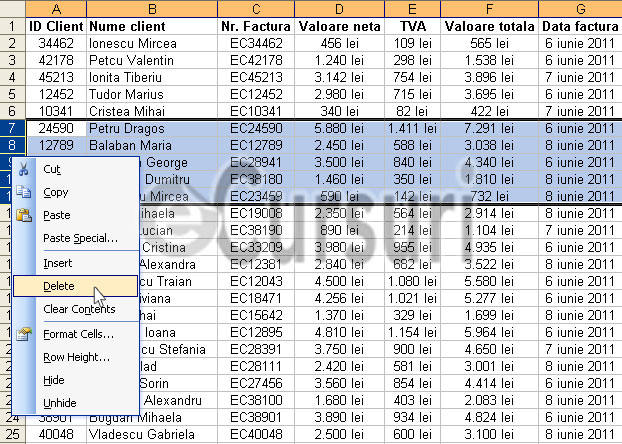Click the Select All corner box
Image resolution: width=622 pixels, height=444 pixels.
click(12, 9)
